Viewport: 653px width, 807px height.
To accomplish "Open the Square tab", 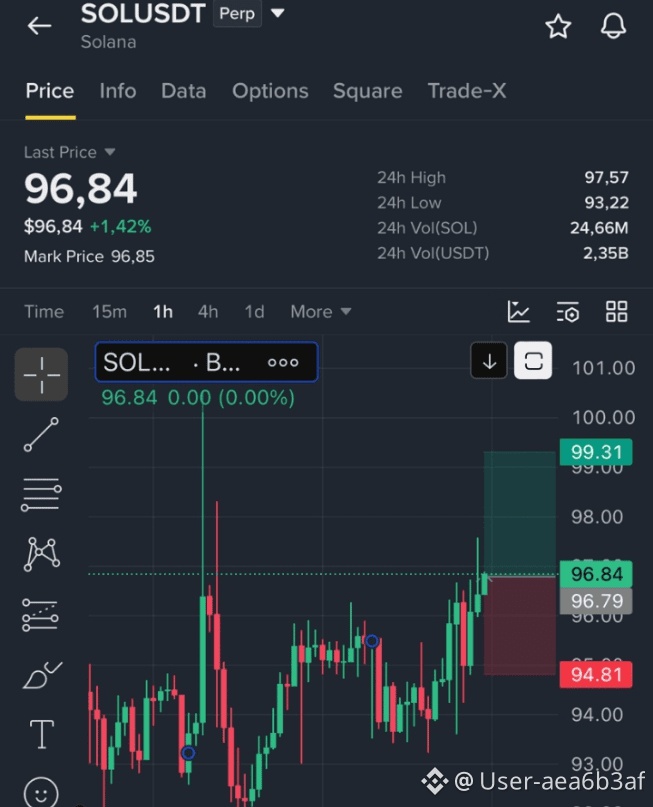I will pos(367,91).
